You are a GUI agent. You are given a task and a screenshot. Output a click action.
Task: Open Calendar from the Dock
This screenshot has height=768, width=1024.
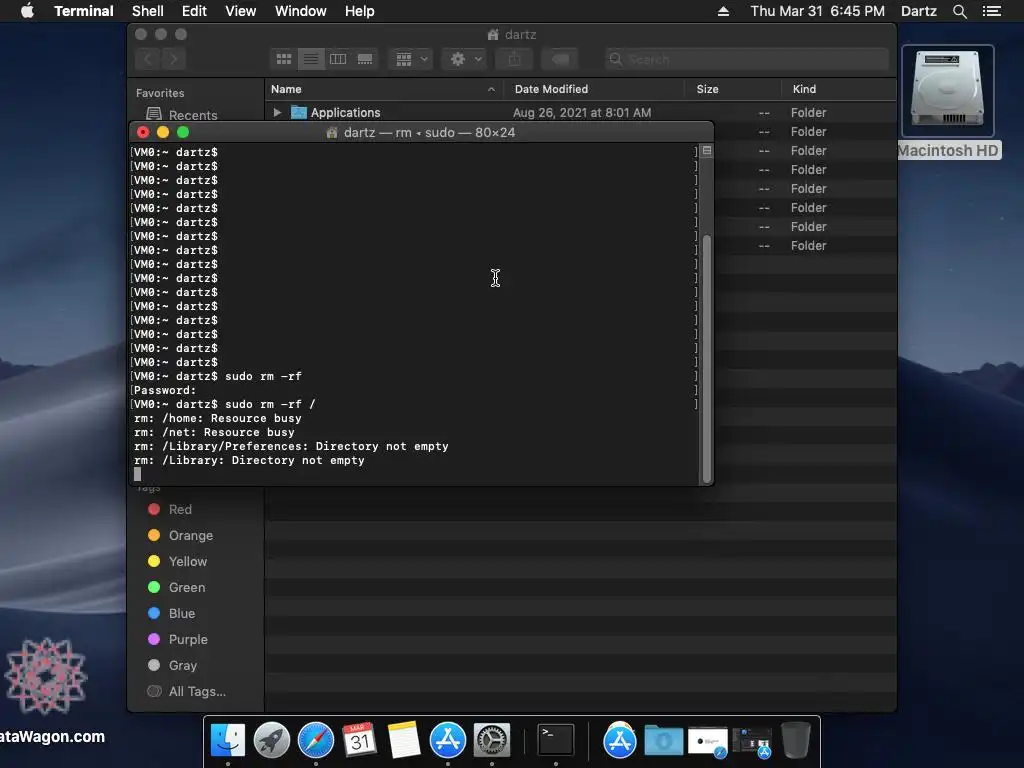coord(360,741)
